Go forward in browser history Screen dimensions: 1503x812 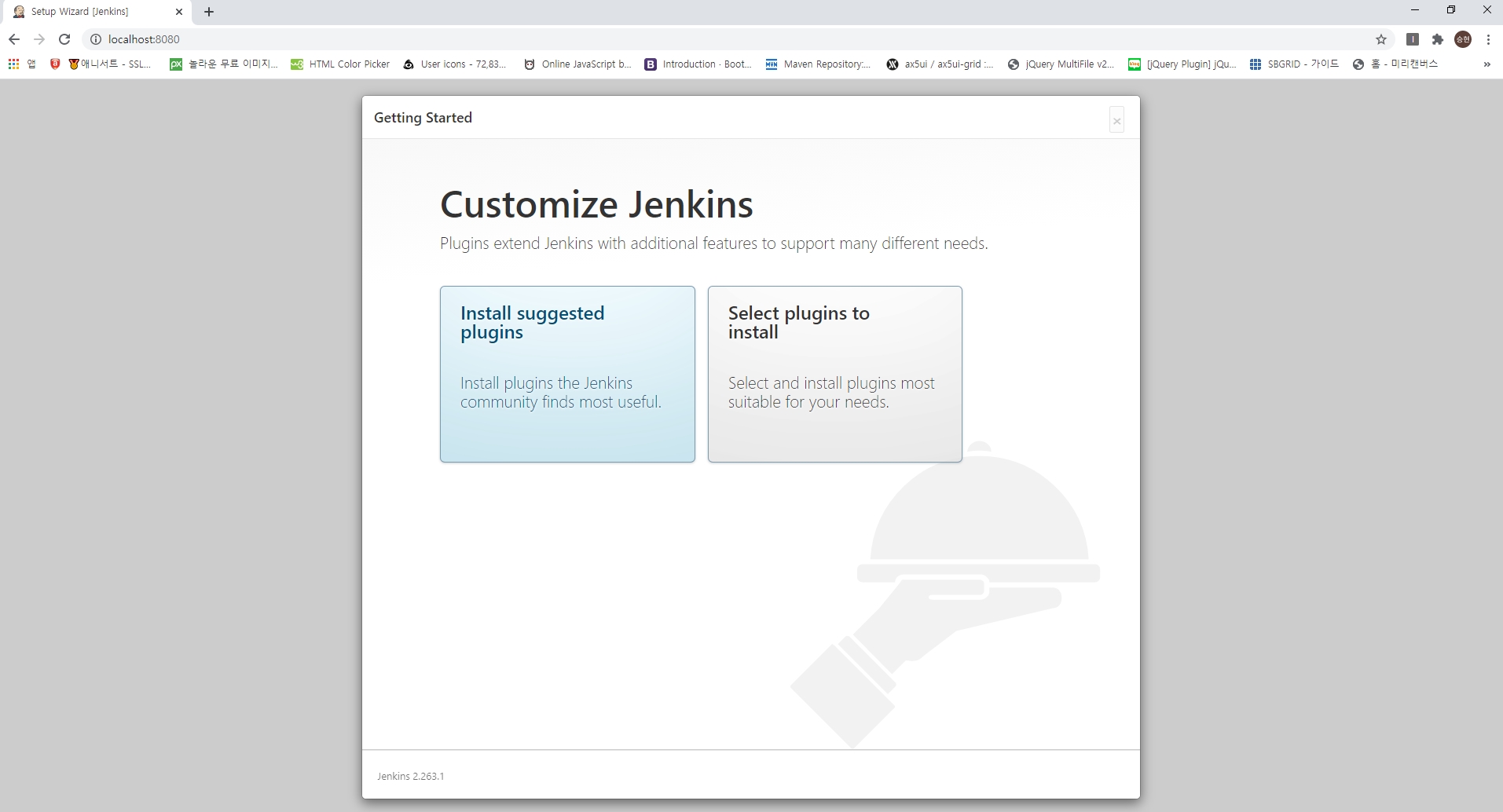tap(39, 39)
